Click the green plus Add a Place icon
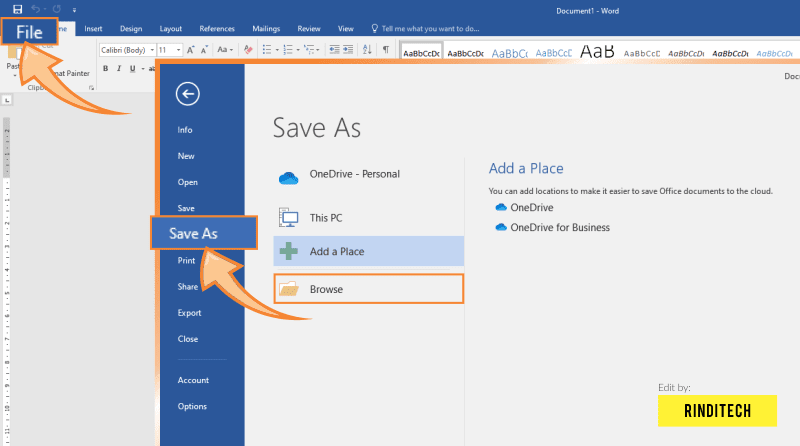The height and width of the screenshot is (446, 800). [288, 251]
